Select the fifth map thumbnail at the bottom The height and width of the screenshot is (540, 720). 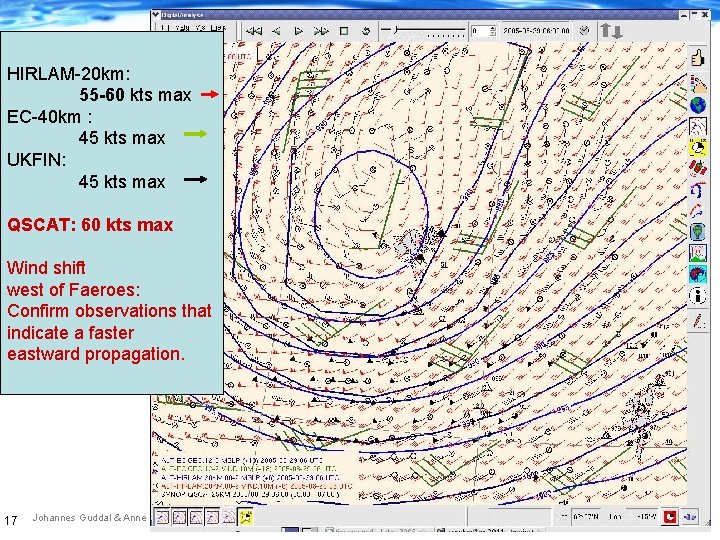[229, 518]
